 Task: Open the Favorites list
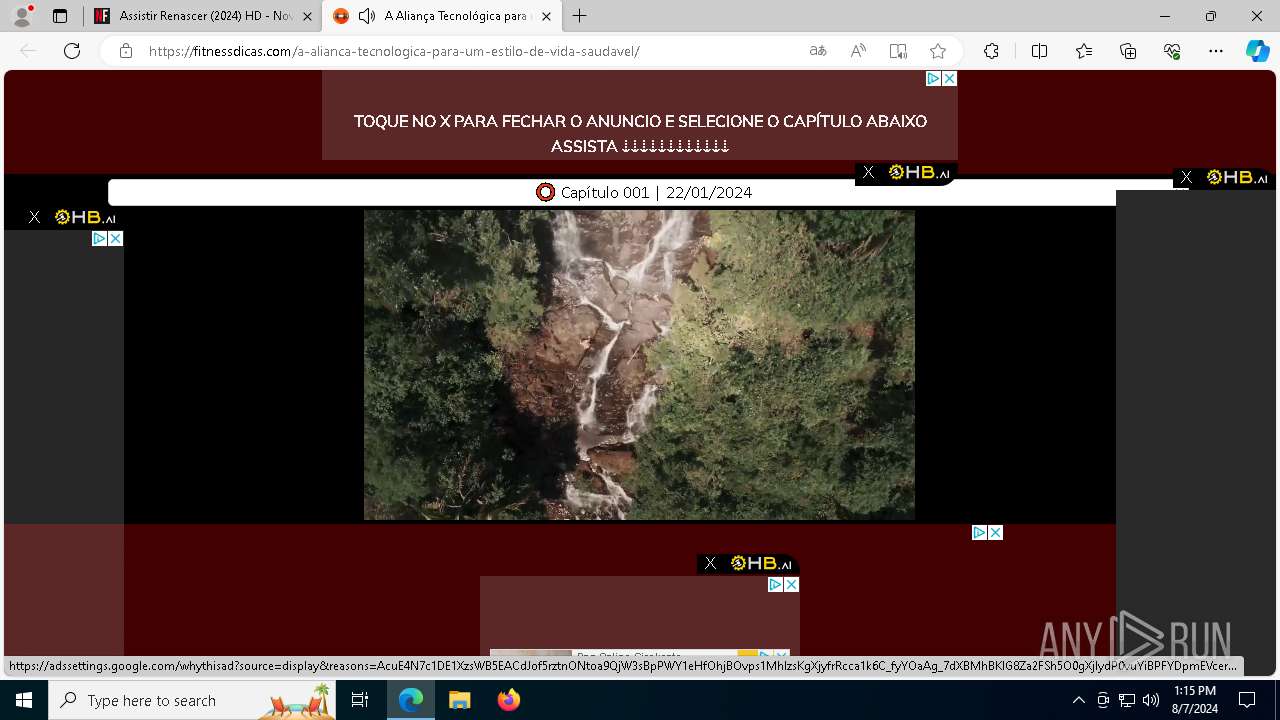[x=1084, y=51]
